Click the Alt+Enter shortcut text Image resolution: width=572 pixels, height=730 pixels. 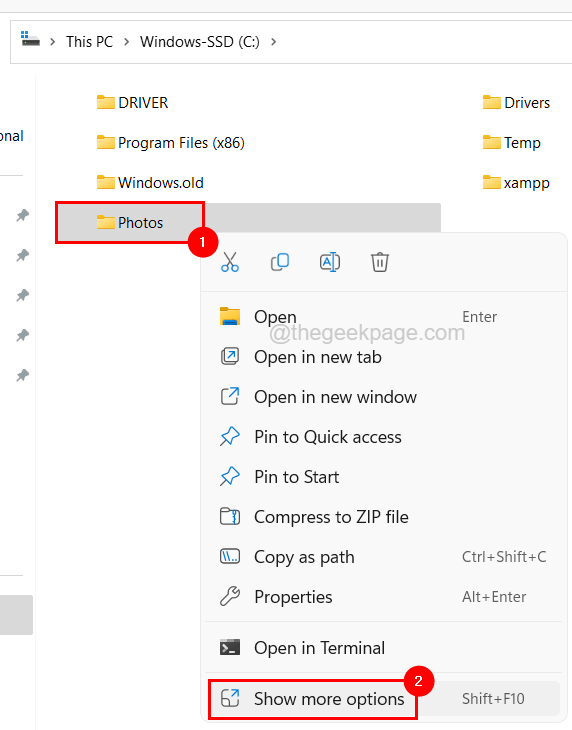pyautogui.click(x=494, y=597)
